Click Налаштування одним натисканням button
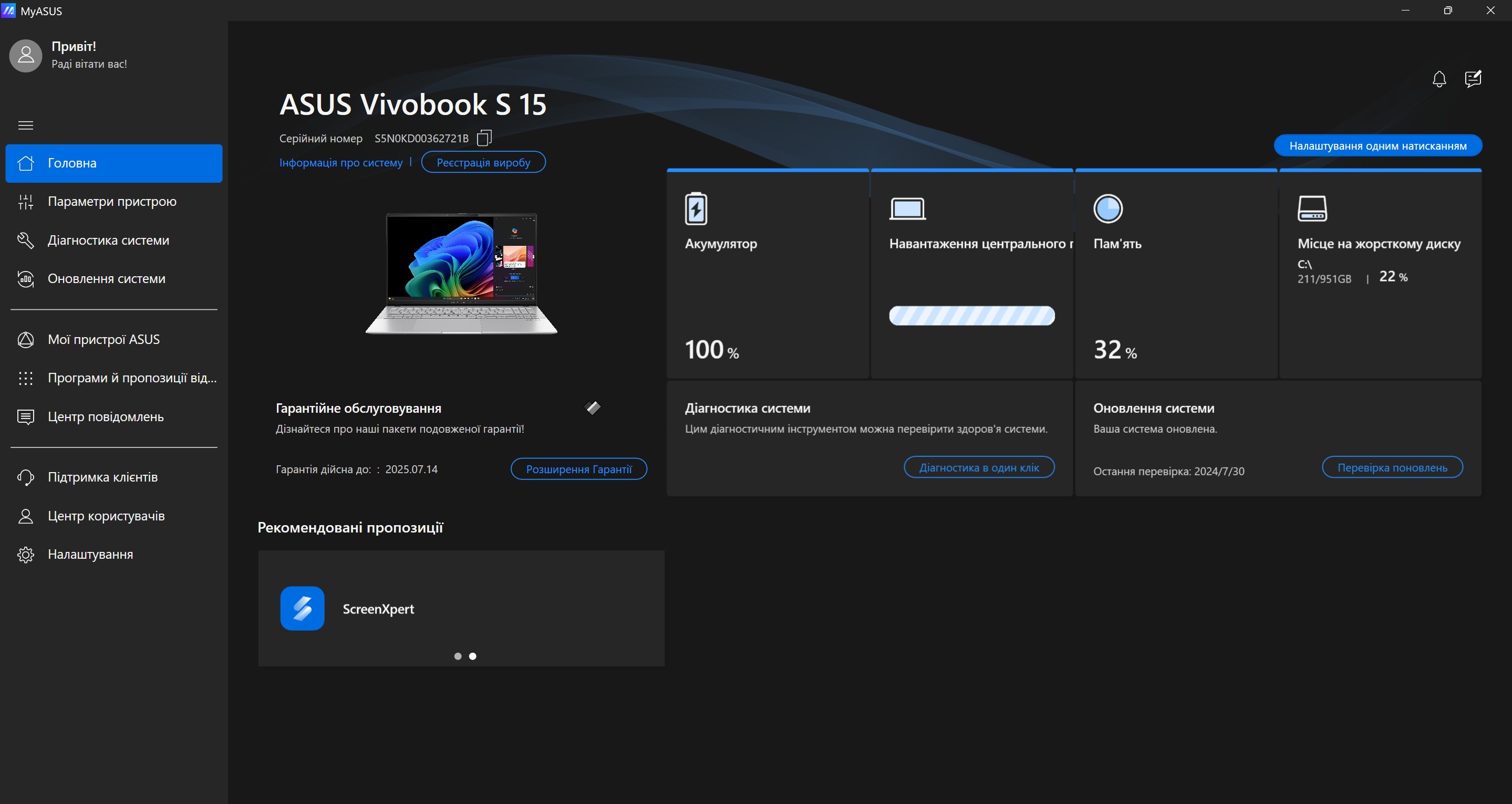1512x804 pixels. (1378, 145)
